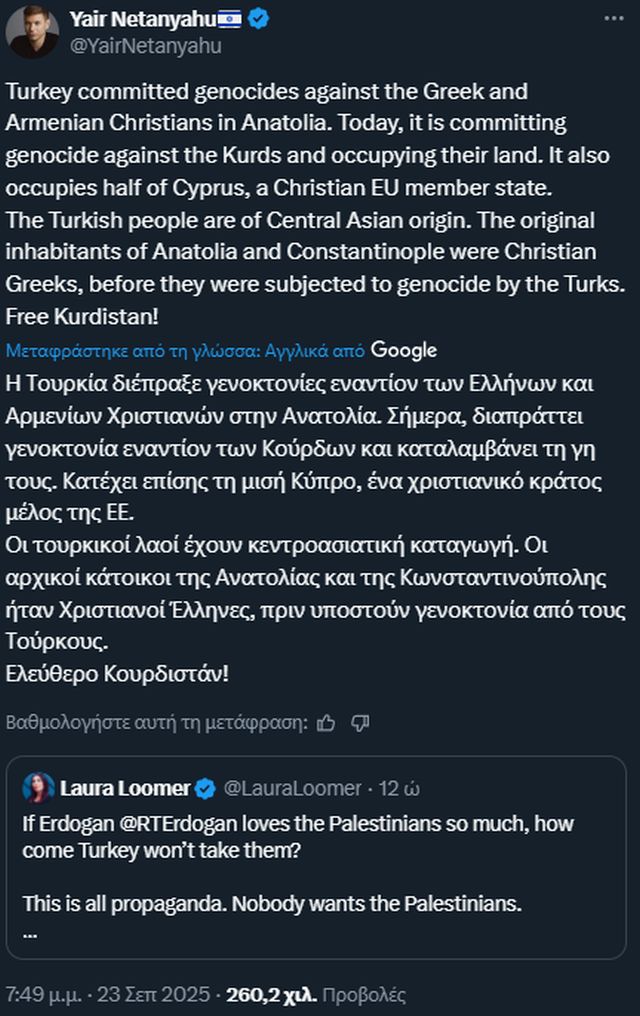The width and height of the screenshot is (640, 1016).
Task: Click the Laura Loomer name in the quoted tweet
Action: (125, 789)
